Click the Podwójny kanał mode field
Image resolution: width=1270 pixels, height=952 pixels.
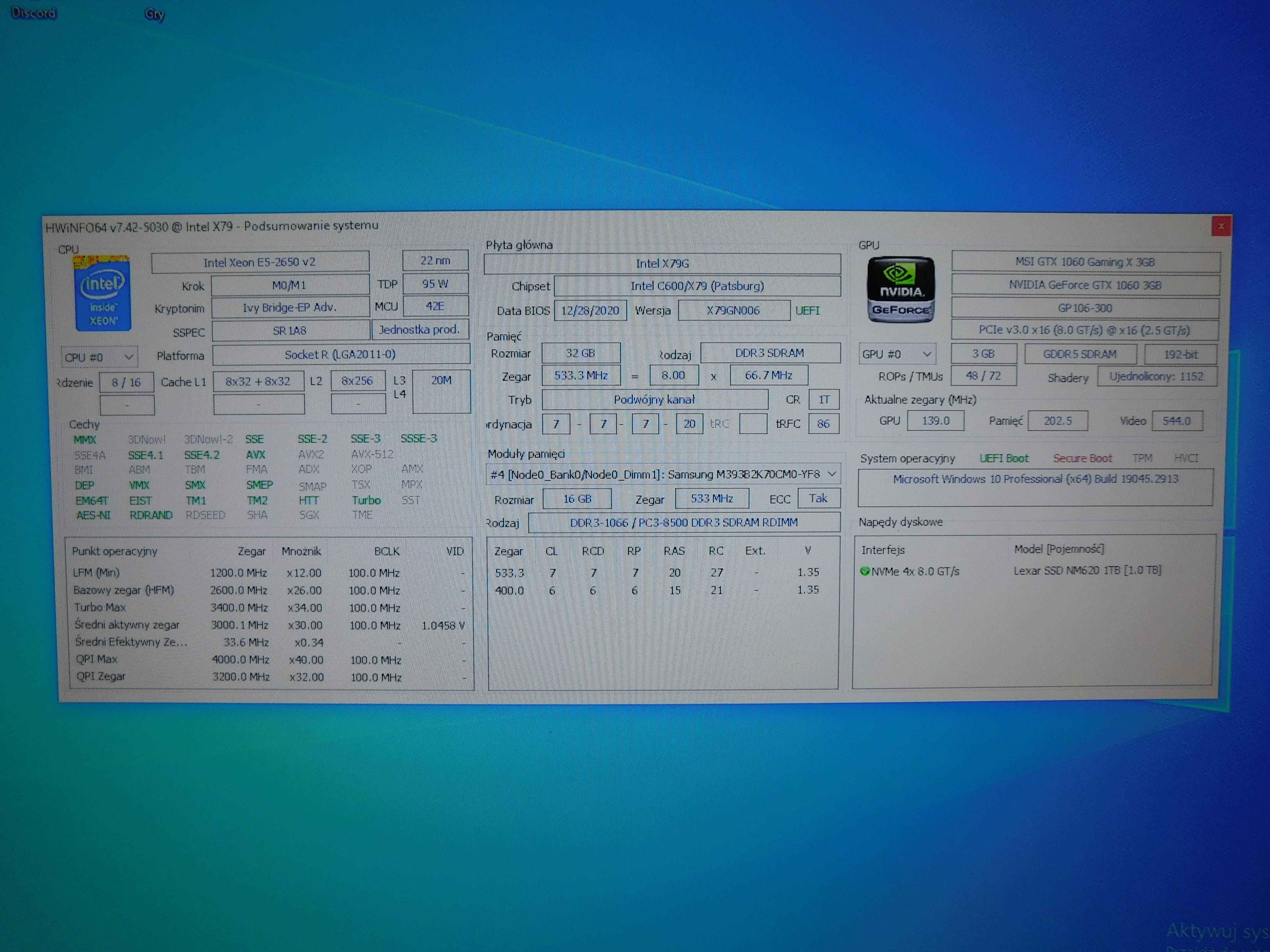tap(655, 399)
